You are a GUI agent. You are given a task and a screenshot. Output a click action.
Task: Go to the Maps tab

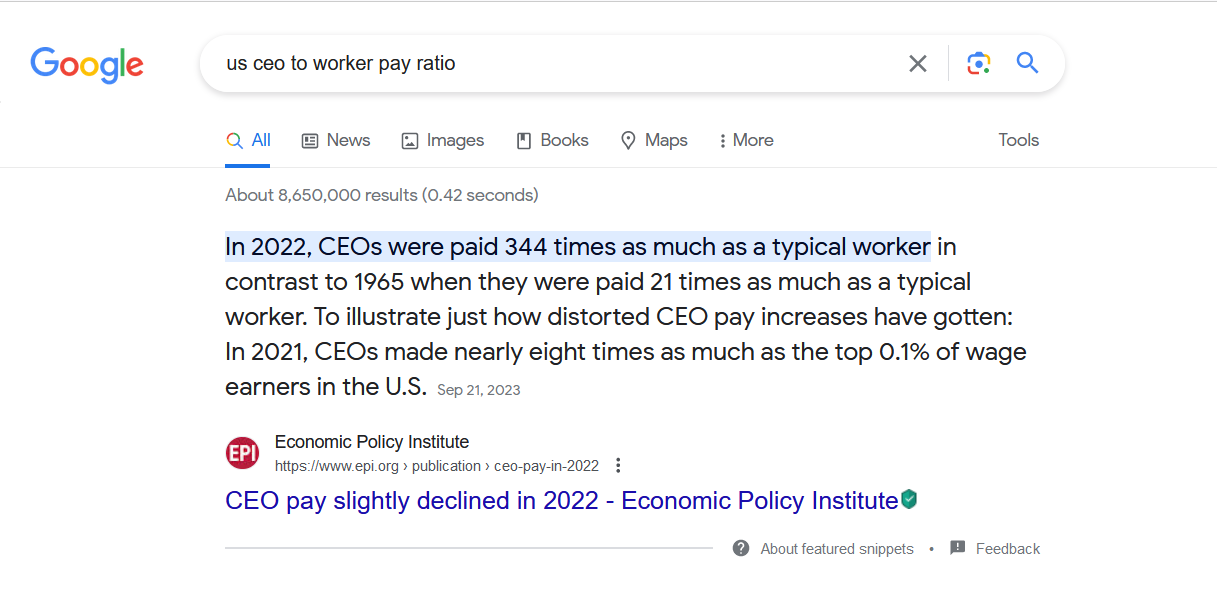pyautogui.click(x=654, y=140)
